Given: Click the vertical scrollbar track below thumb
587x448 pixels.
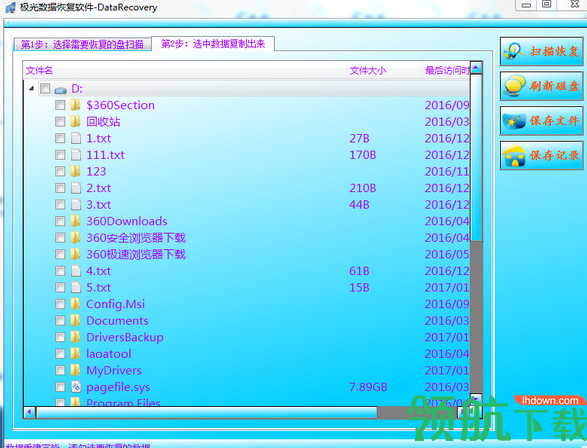Looking at the screenshot, I should 476,316.
